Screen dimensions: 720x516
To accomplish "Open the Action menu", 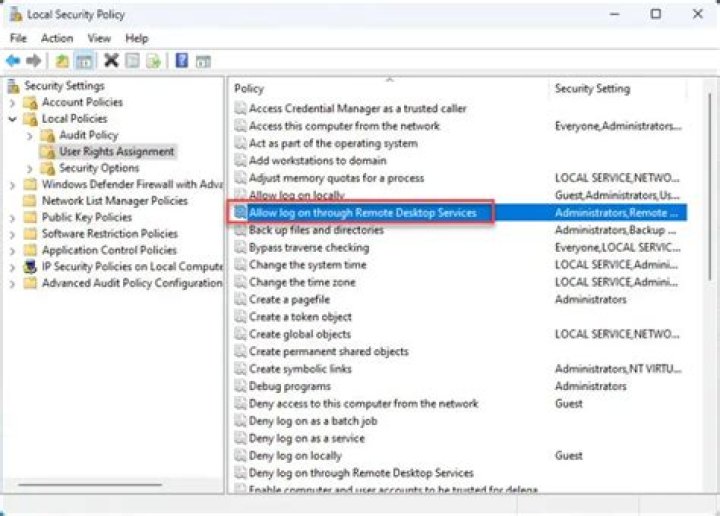I will (57, 38).
